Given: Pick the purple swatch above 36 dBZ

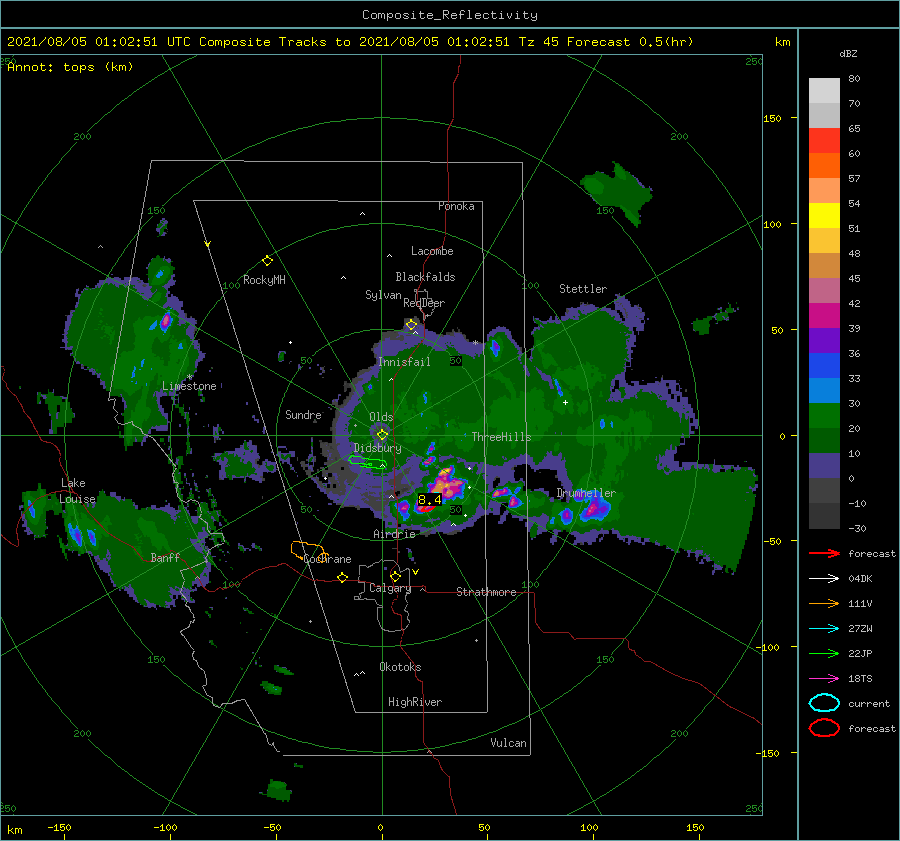Looking at the screenshot, I should 824,340.
